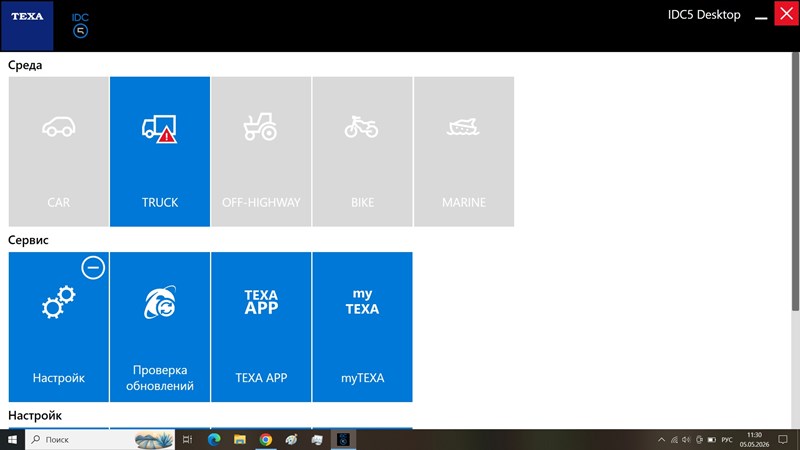
Task: Launch the TEXA APP tile
Action: coord(261,327)
